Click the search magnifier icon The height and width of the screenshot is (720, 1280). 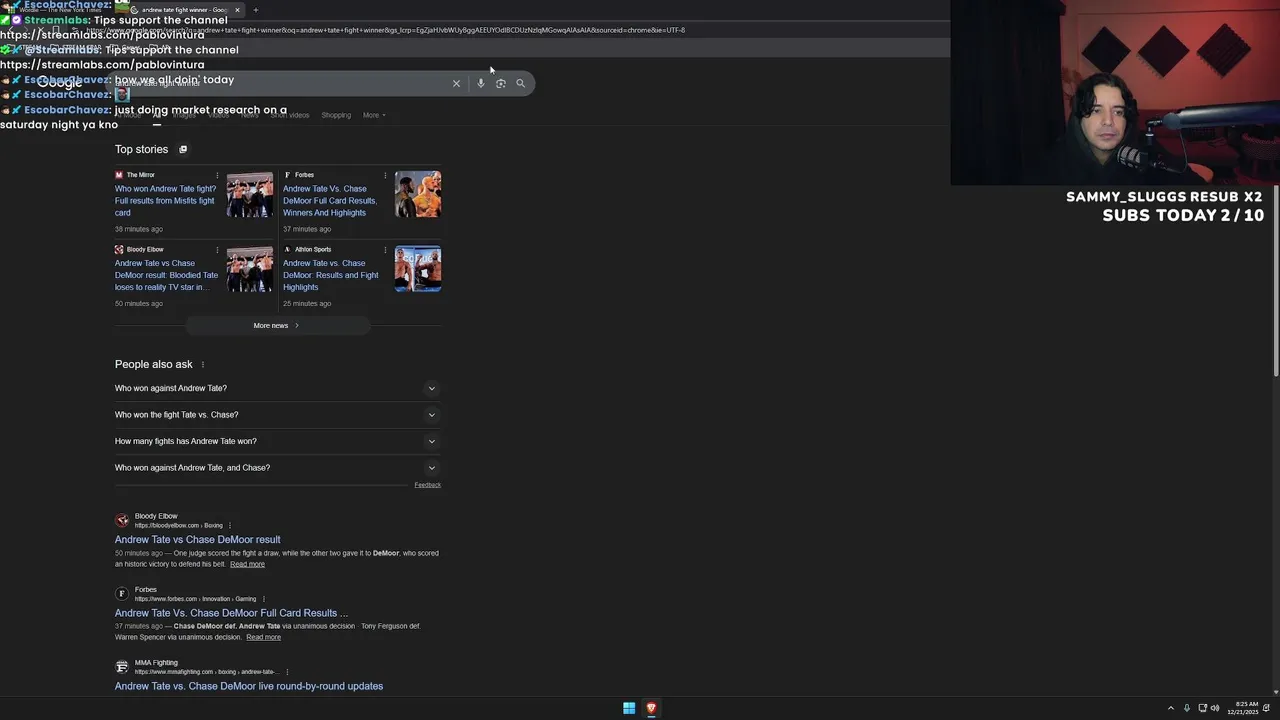pos(520,83)
